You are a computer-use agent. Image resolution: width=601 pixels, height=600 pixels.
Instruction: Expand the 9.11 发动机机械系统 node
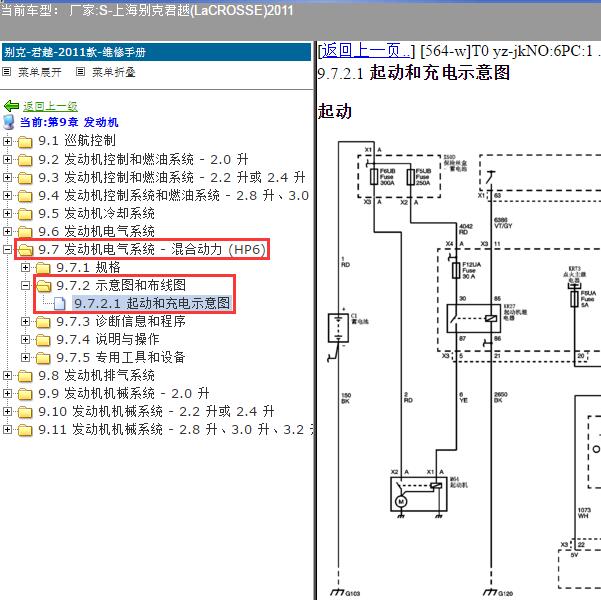7,429
